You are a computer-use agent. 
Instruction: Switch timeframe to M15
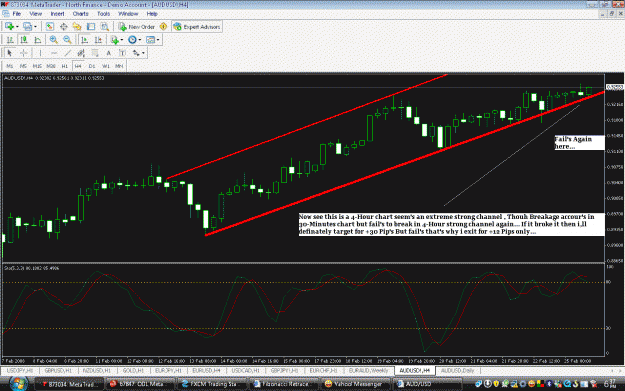37,66
